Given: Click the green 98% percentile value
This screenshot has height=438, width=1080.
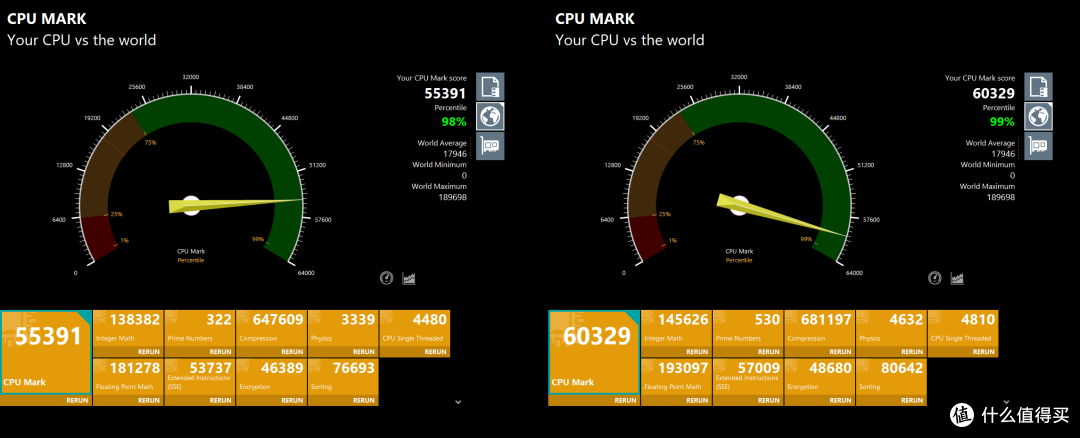Looking at the screenshot, I should click(x=454, y=122).
